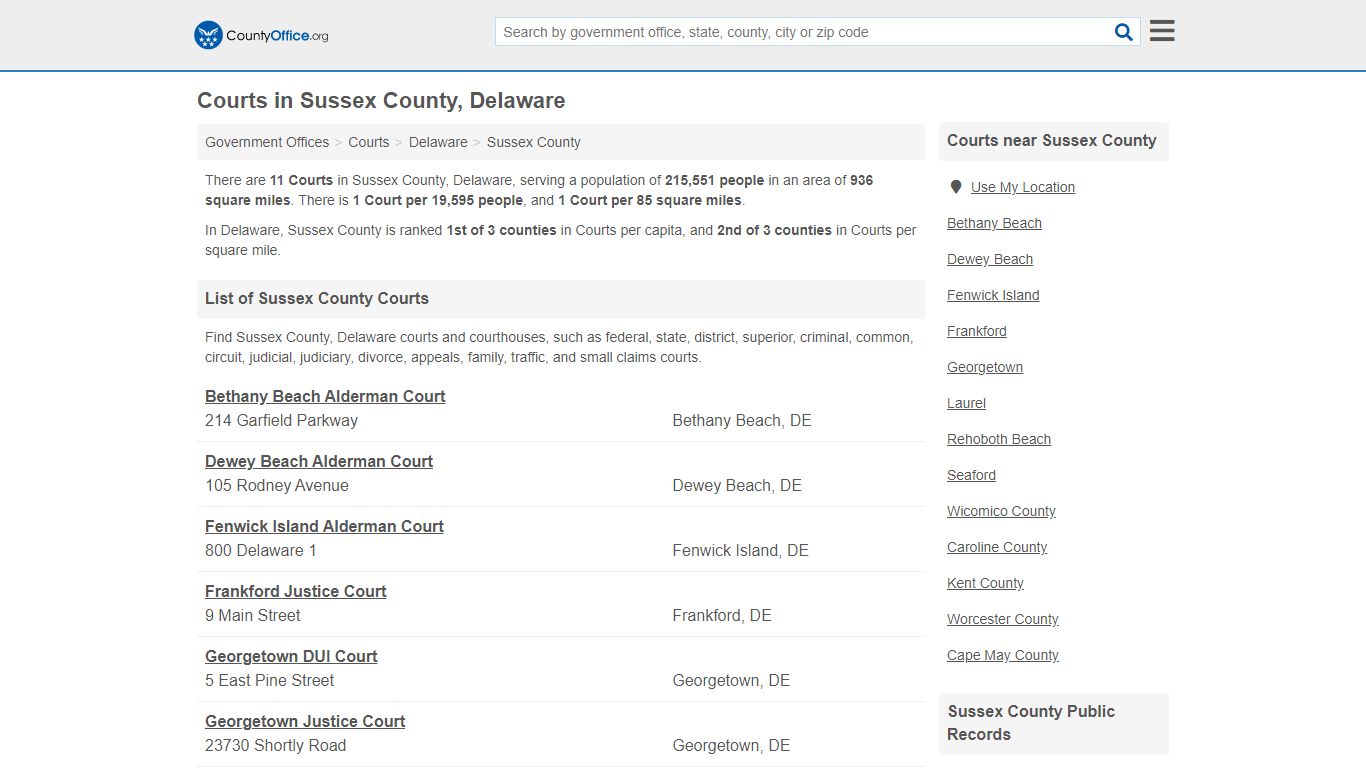
Task: Select Bethany Beach in nearby courts sidebar
Action: 994,223
